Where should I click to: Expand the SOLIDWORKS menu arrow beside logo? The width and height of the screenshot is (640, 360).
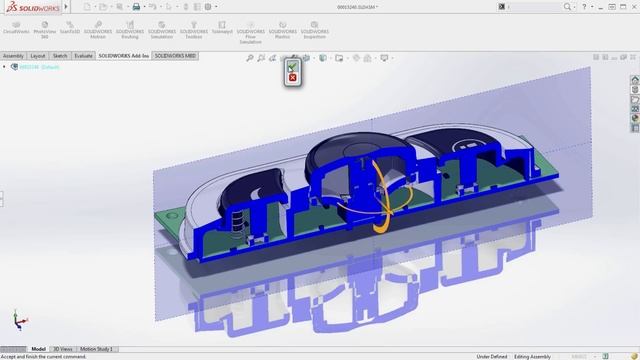[x=66, y=7]
